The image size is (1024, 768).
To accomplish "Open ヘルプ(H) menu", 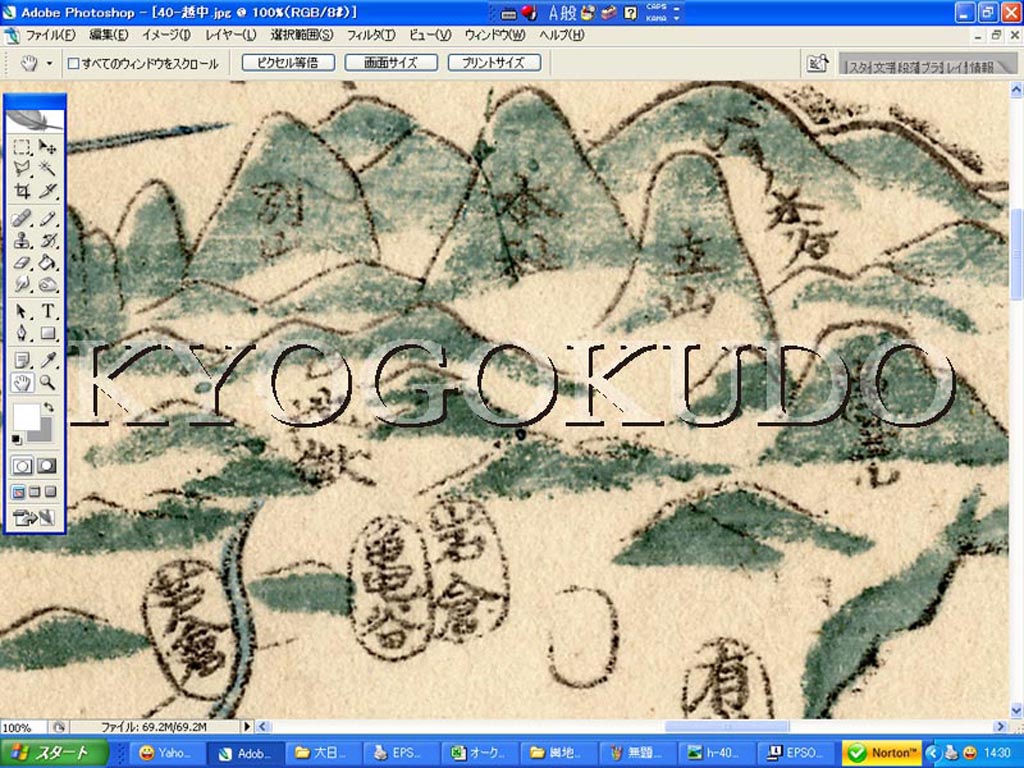I will click(x=562, y=35).
